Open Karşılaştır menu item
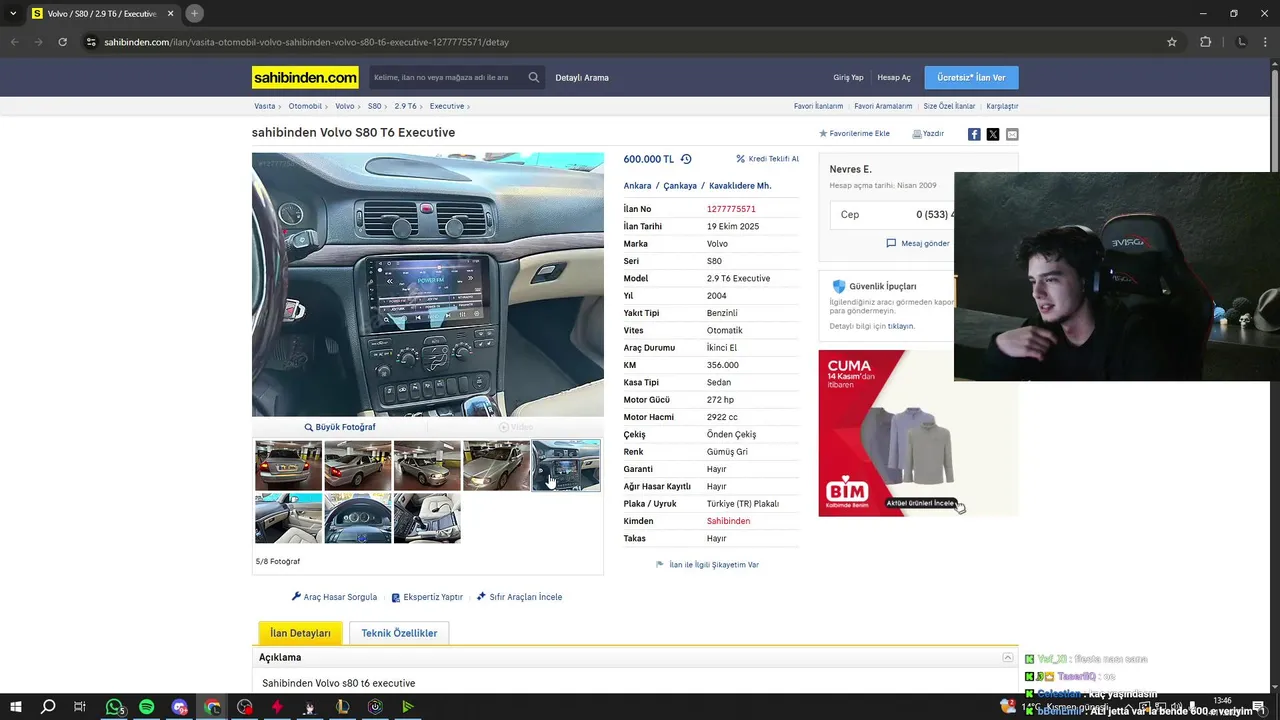1280x720 pixels. (x=1002, y=106)
